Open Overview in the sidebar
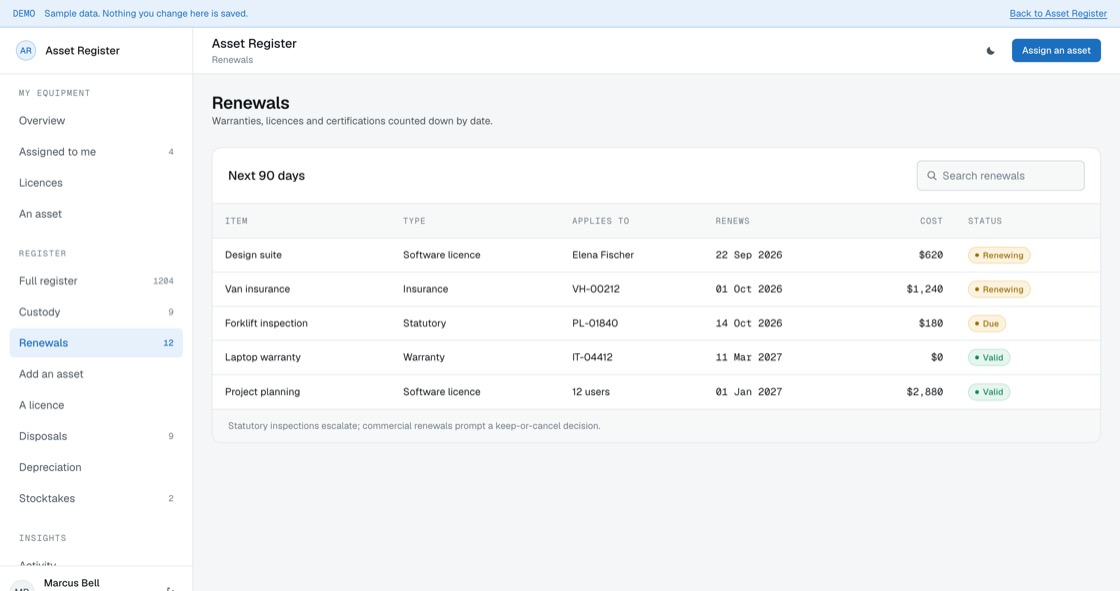This screenshot has height=591, width=1120. coord(96,121)
